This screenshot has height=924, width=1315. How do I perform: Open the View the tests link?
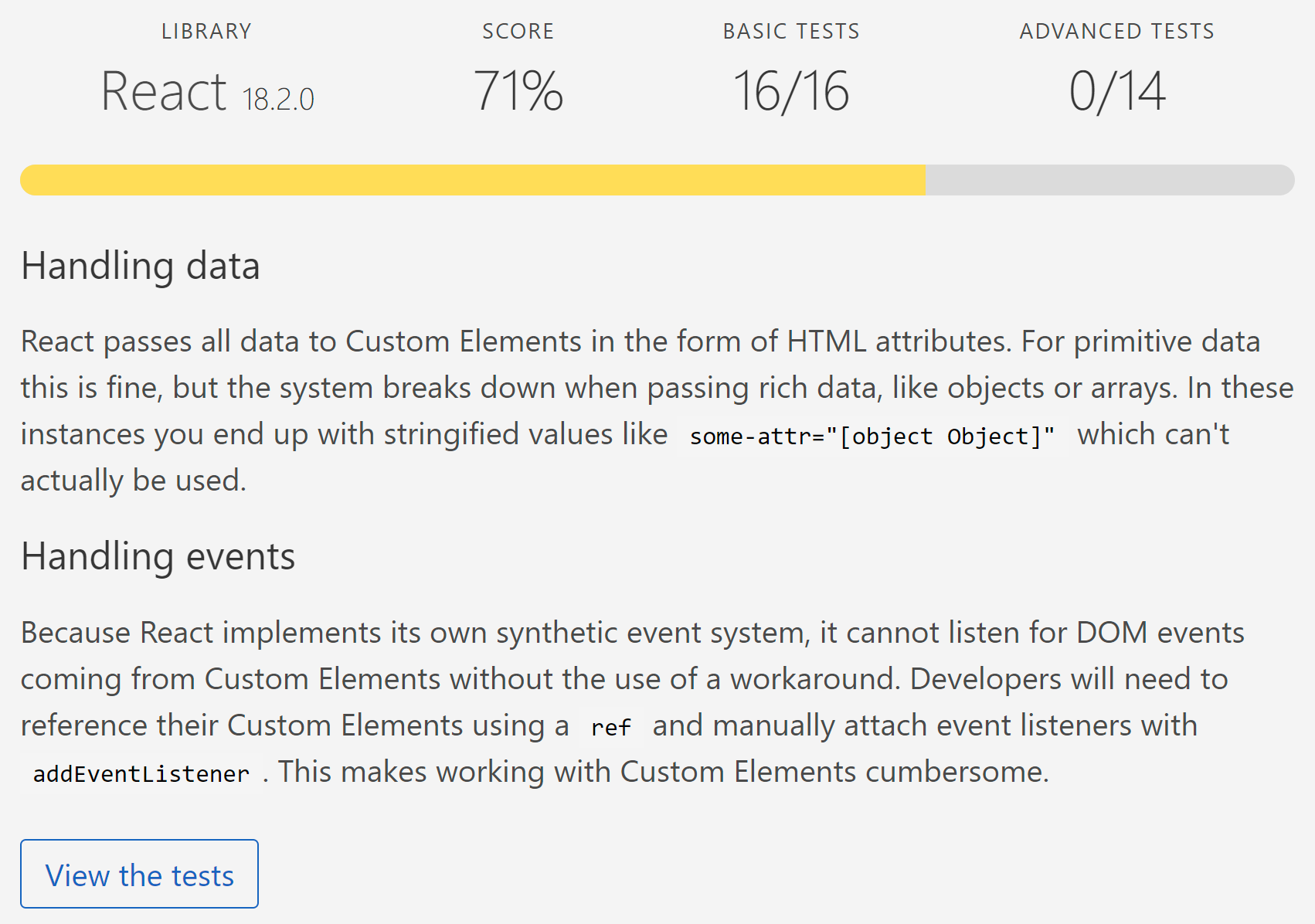(x=139, y=874)
